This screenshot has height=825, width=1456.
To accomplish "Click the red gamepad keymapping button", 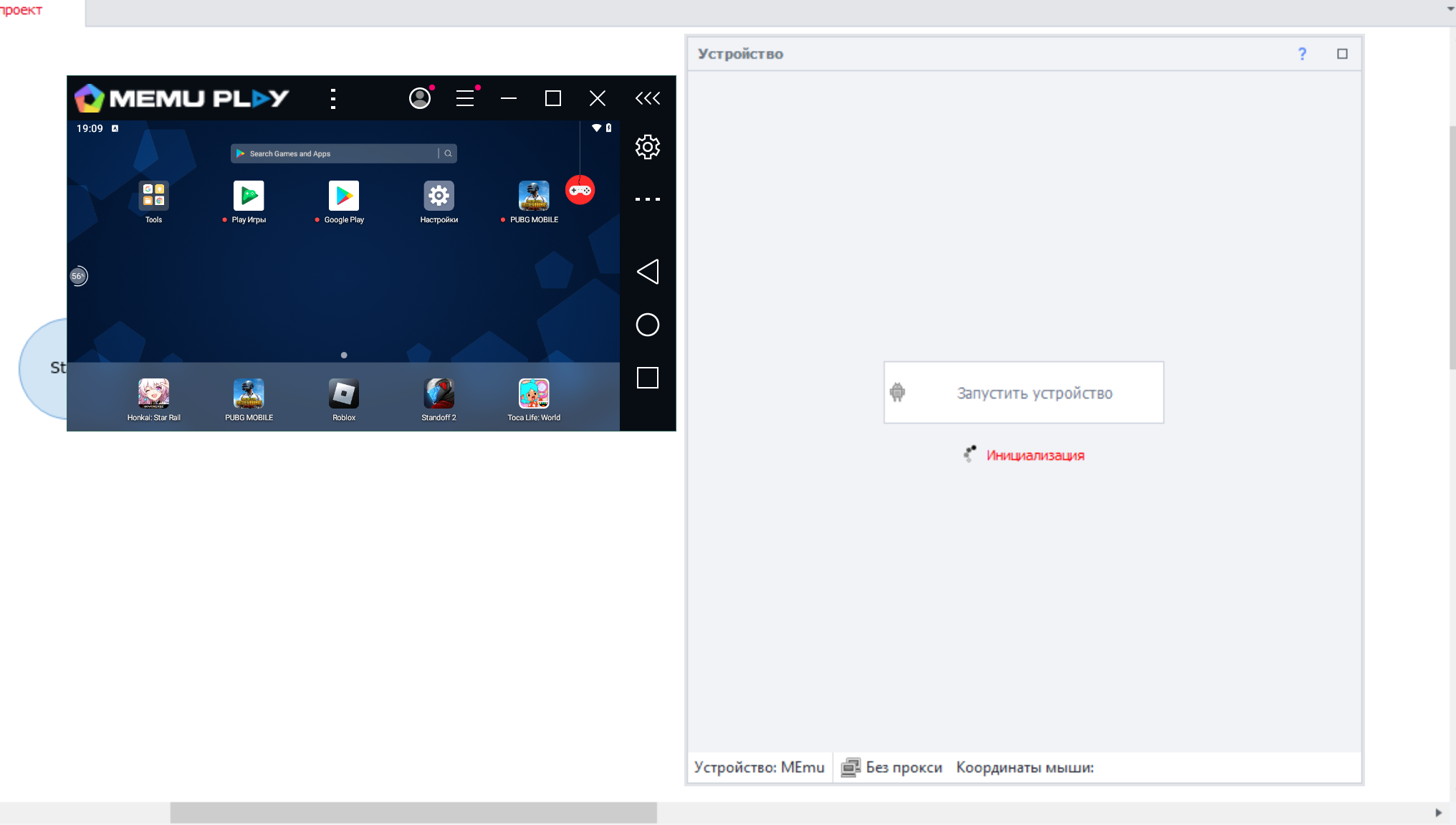I will (580, 190).
